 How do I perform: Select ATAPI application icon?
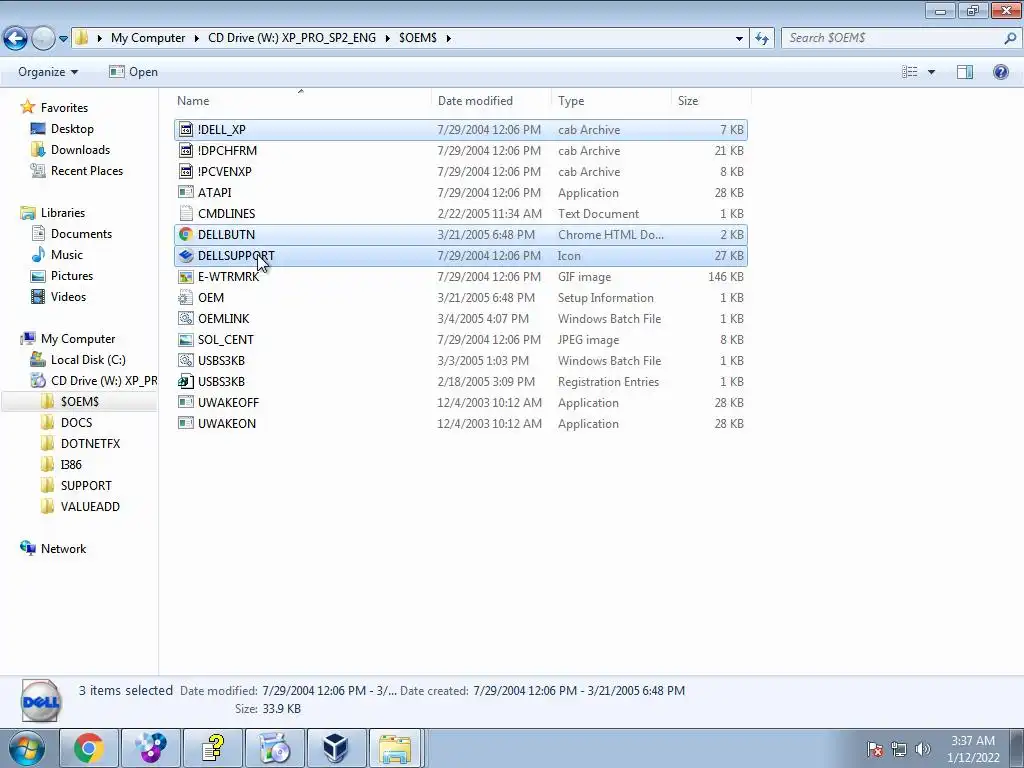[x=186, y=193]
